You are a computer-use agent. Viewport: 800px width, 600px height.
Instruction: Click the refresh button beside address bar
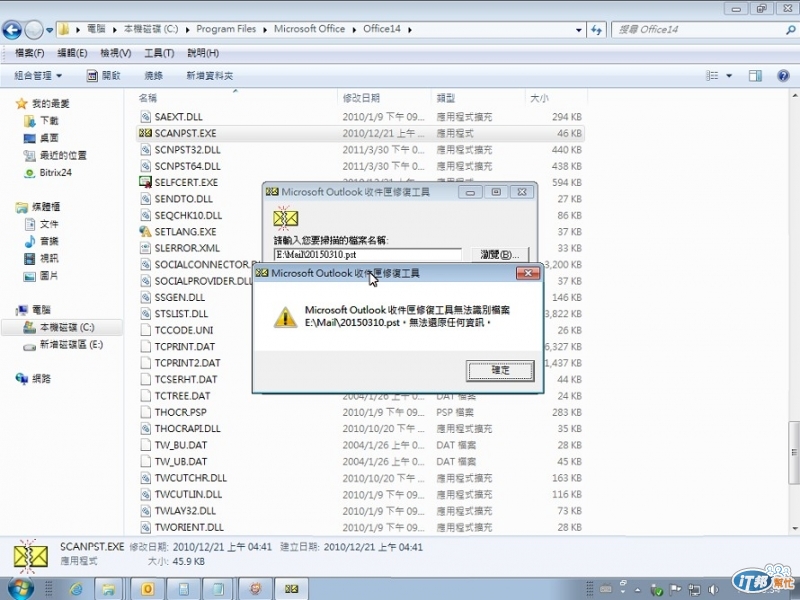click(596, 30)
